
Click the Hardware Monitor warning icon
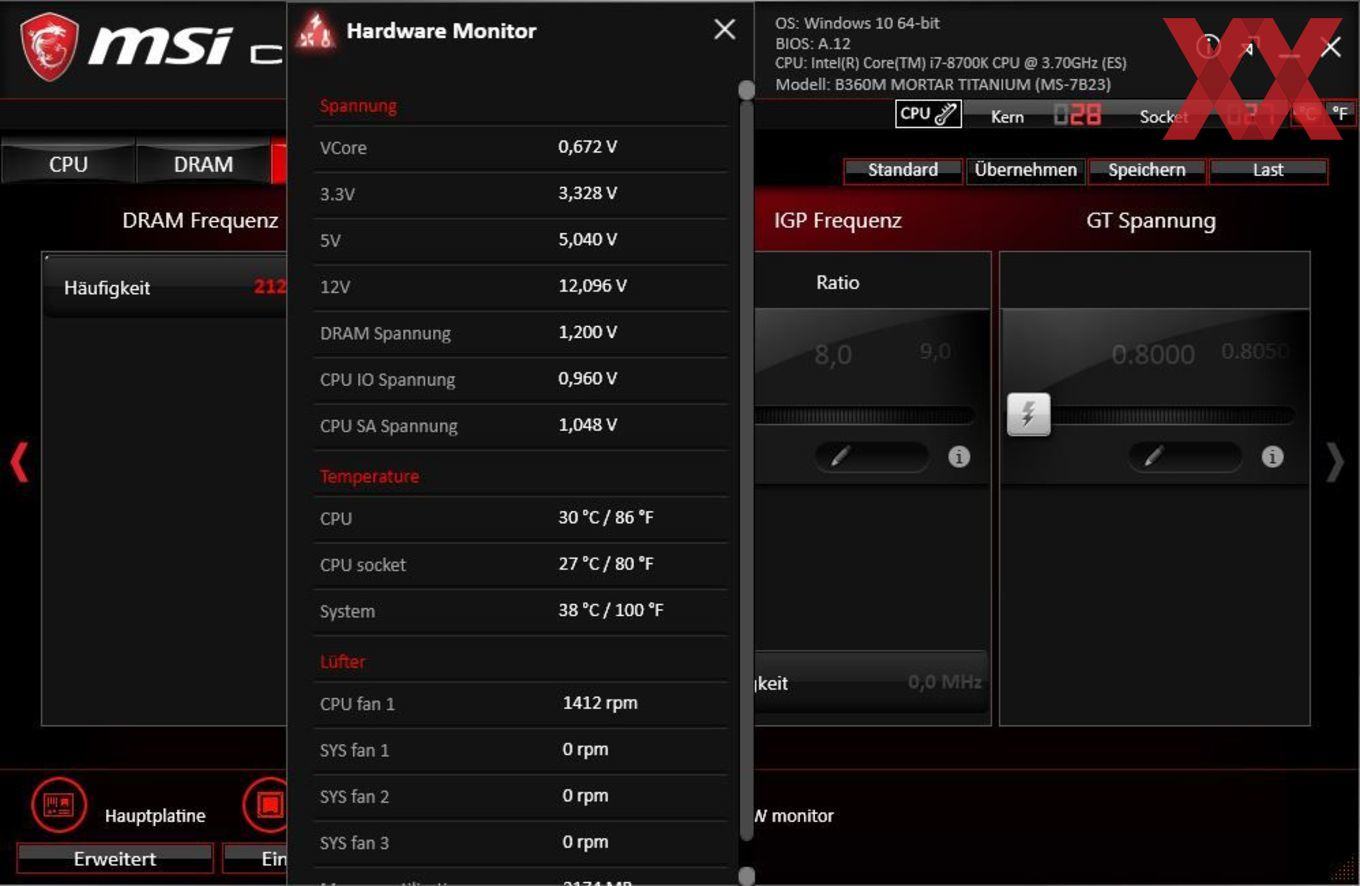pos(316,31)
